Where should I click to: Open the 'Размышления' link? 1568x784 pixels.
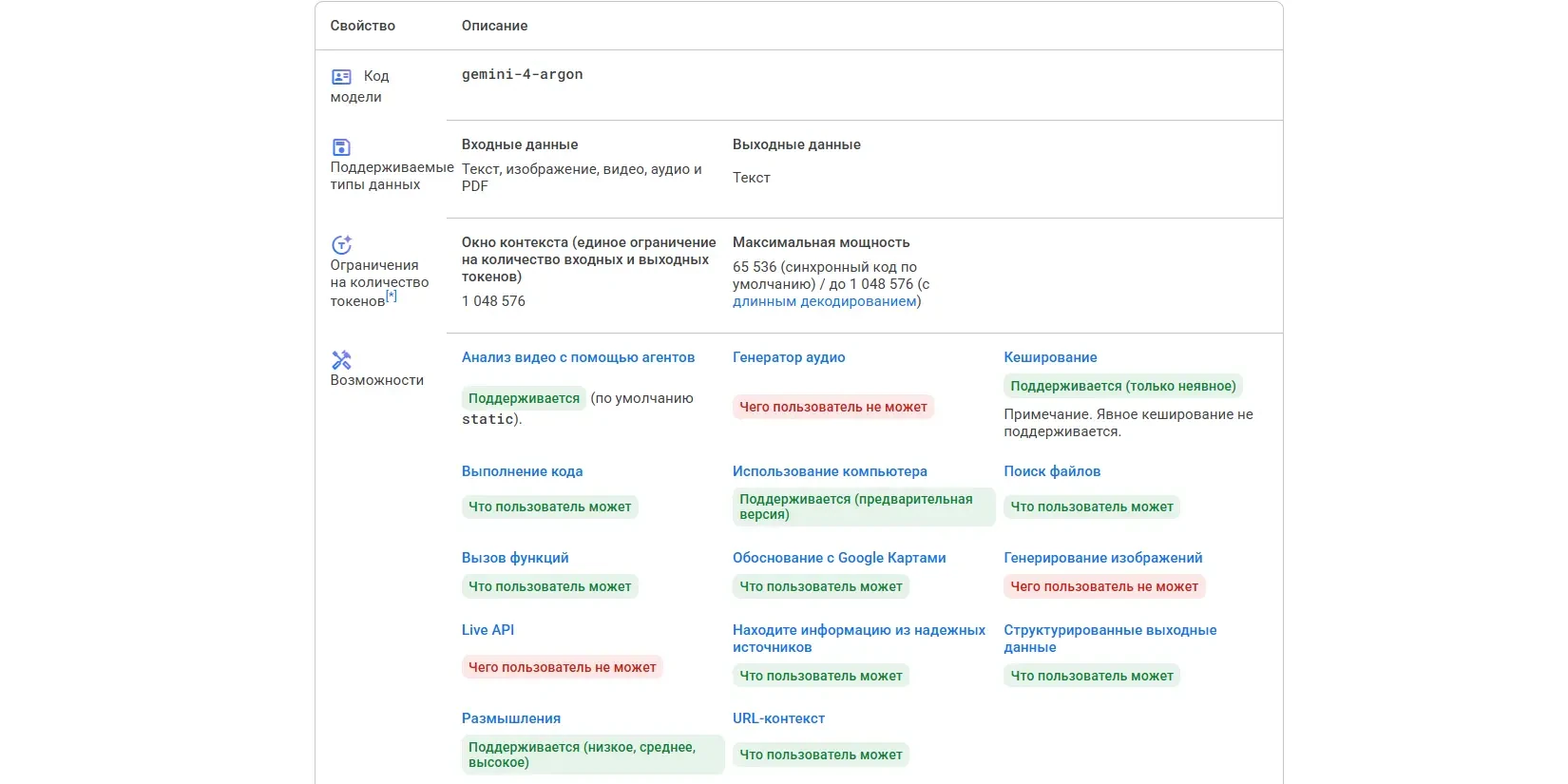(x=511, y=718)
